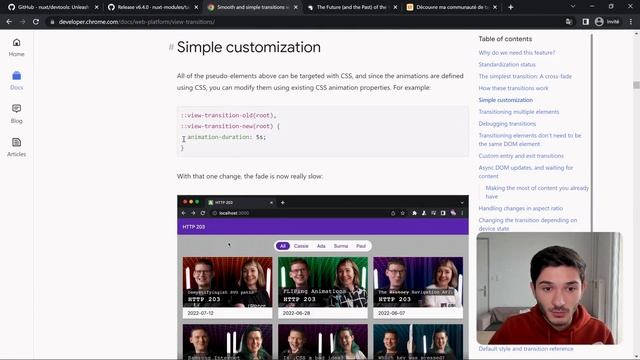Open the Home section in the sidebar
Image resolution: width=640 pixels, height=360 pixels.
(x=16, y=47)
